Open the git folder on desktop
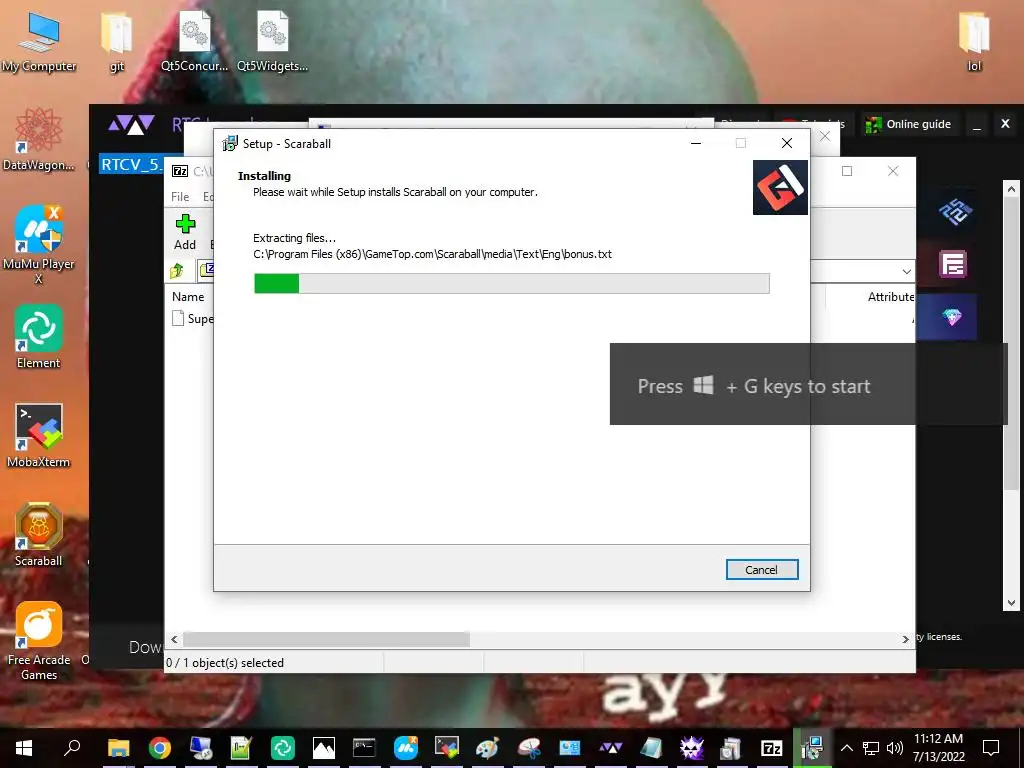Viewport: 1024px width, 768px height. [x=116, y=42]
